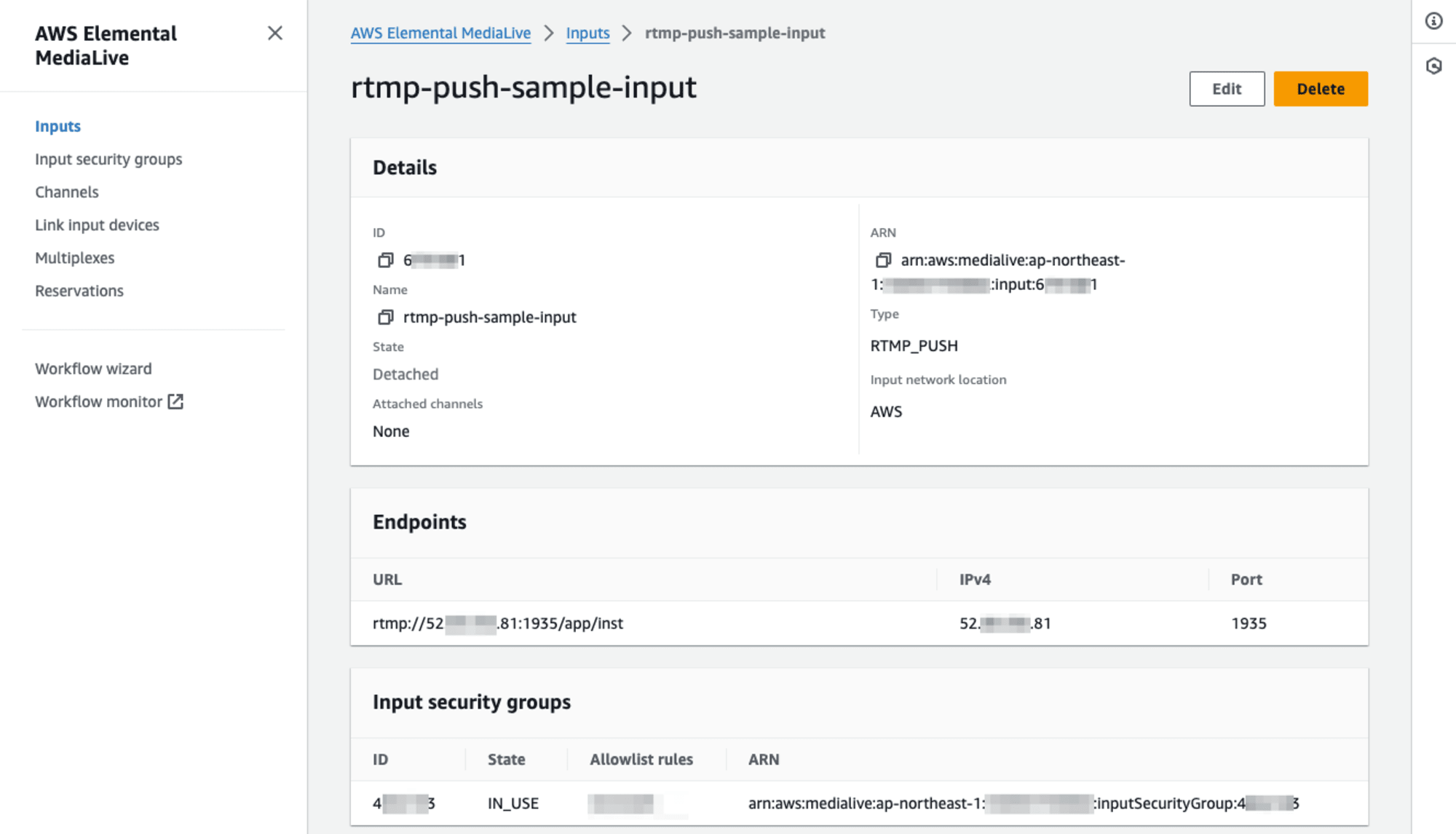
Task: Open the Workflow monitor external link
Action: point(109,401)
